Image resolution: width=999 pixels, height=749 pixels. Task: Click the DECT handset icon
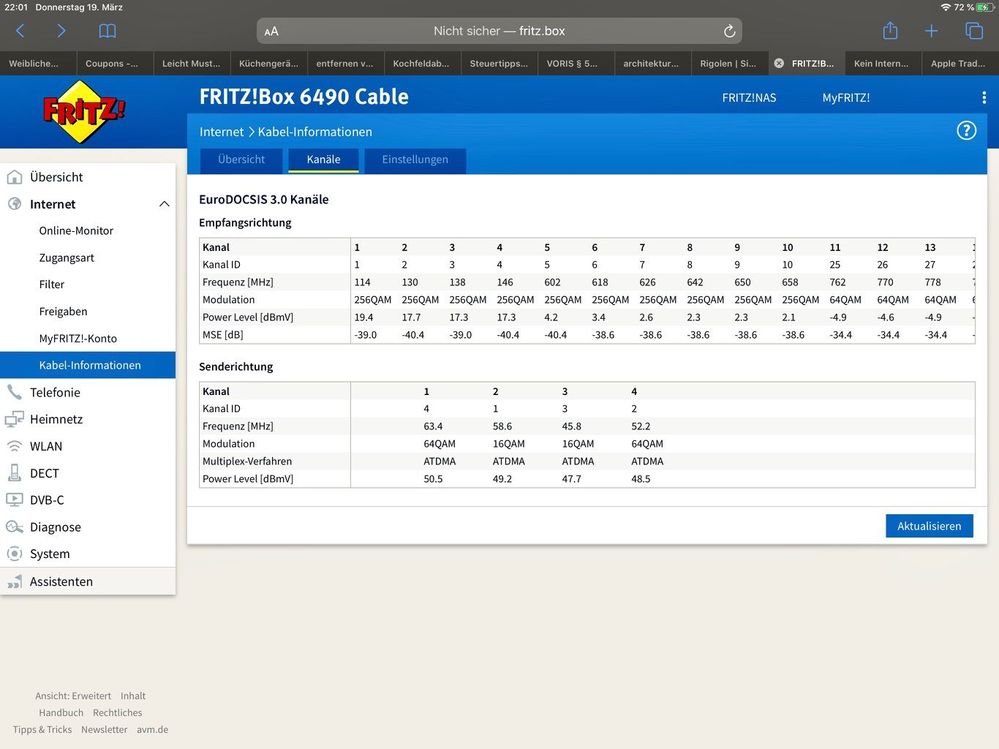pos(14,473)
